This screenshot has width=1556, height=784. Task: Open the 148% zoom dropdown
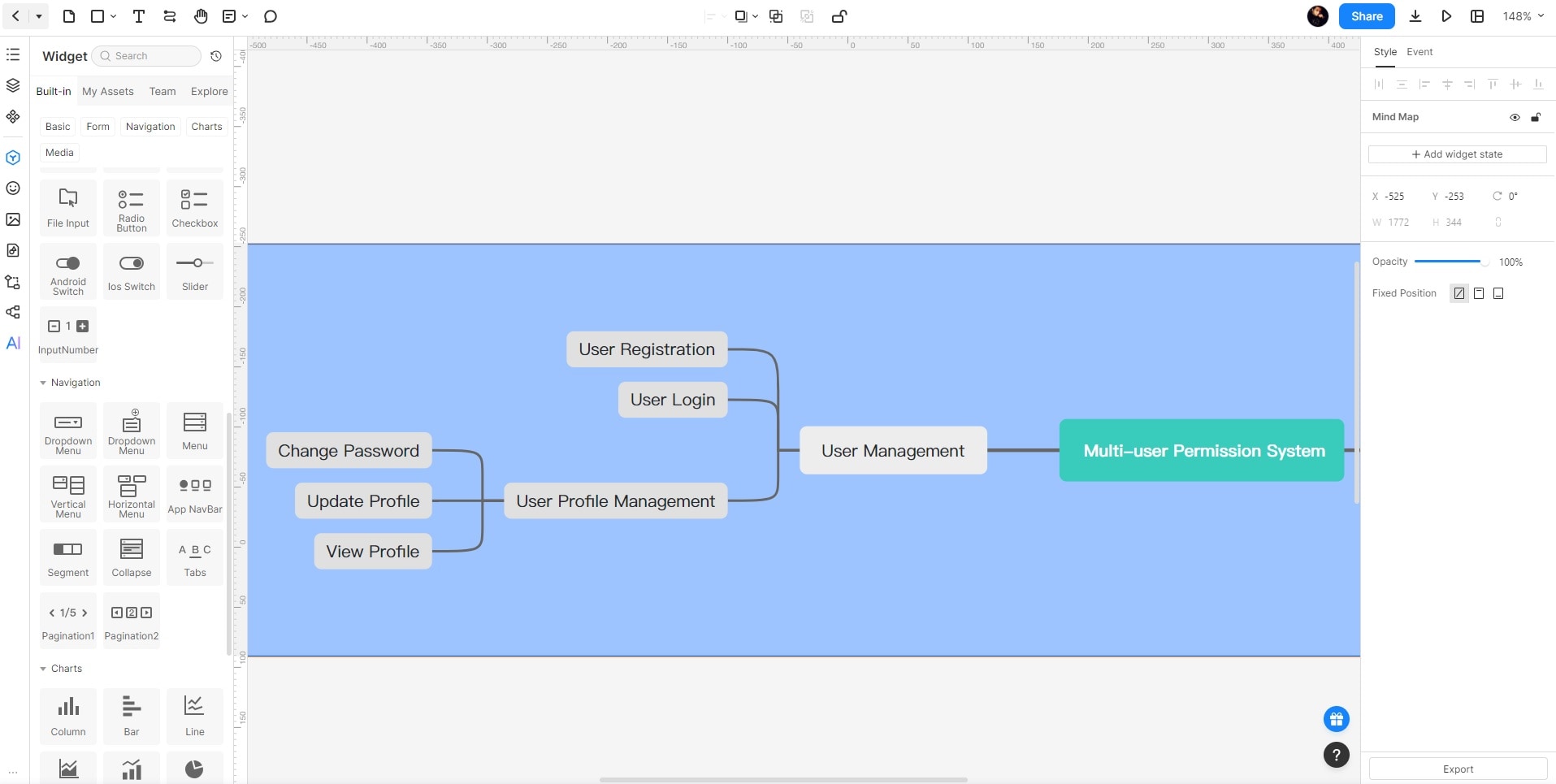click(1523, 16)
